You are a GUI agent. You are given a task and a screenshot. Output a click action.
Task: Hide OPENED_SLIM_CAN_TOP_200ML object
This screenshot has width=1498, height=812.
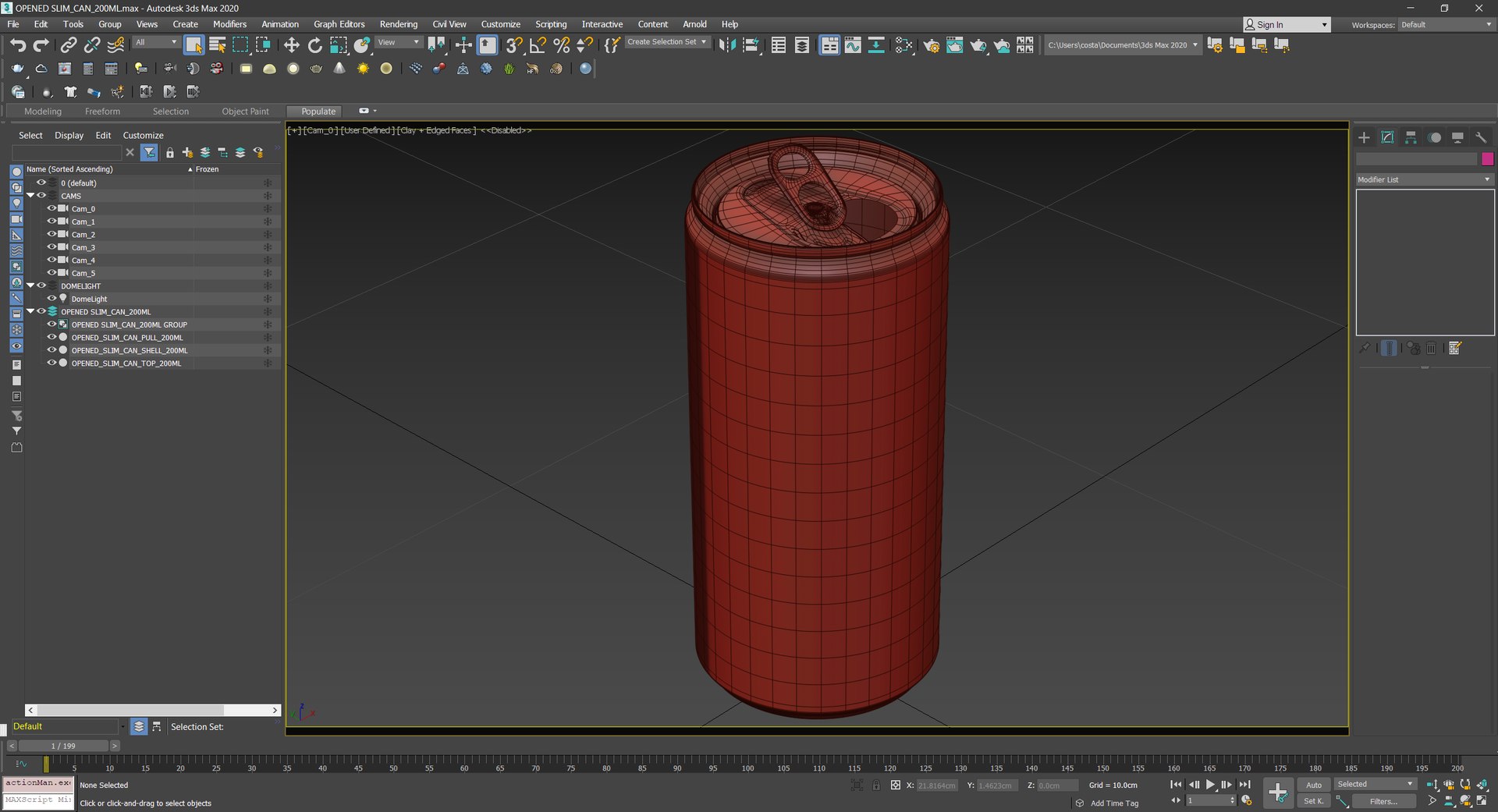click(51, 363)
